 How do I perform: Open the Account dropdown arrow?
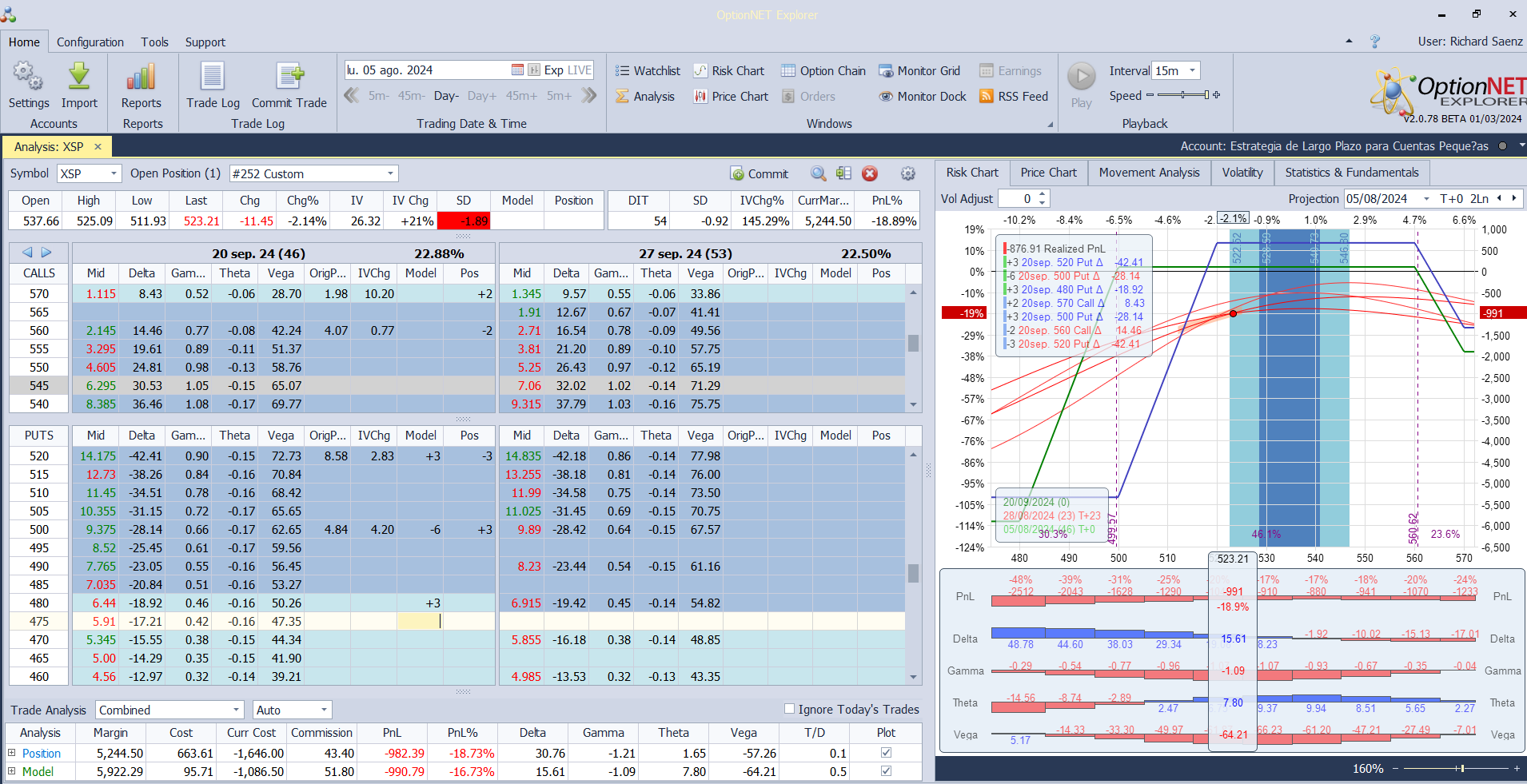tap(1521, 145)
